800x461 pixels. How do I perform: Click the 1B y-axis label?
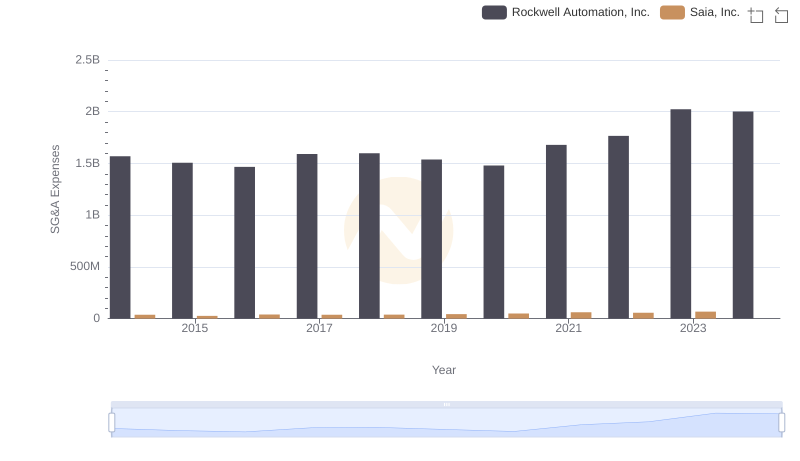coord(92,215)
